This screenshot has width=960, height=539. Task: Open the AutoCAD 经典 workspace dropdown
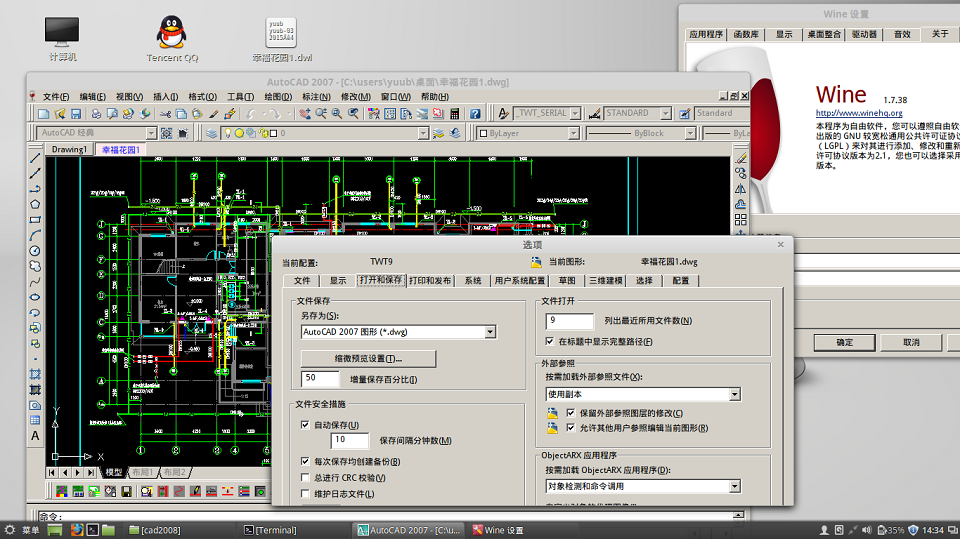pyautogui.click(x=151, y=133)
